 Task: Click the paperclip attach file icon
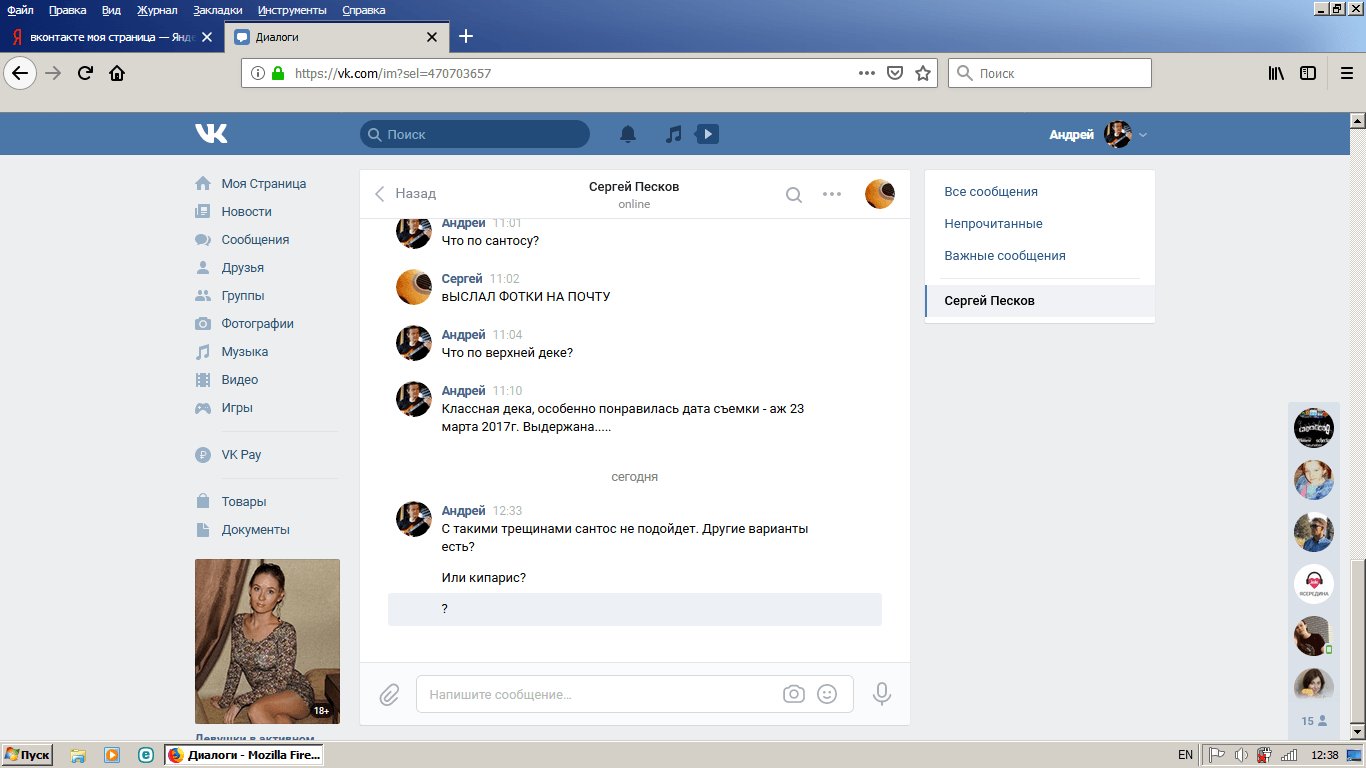tap(389, 694)
